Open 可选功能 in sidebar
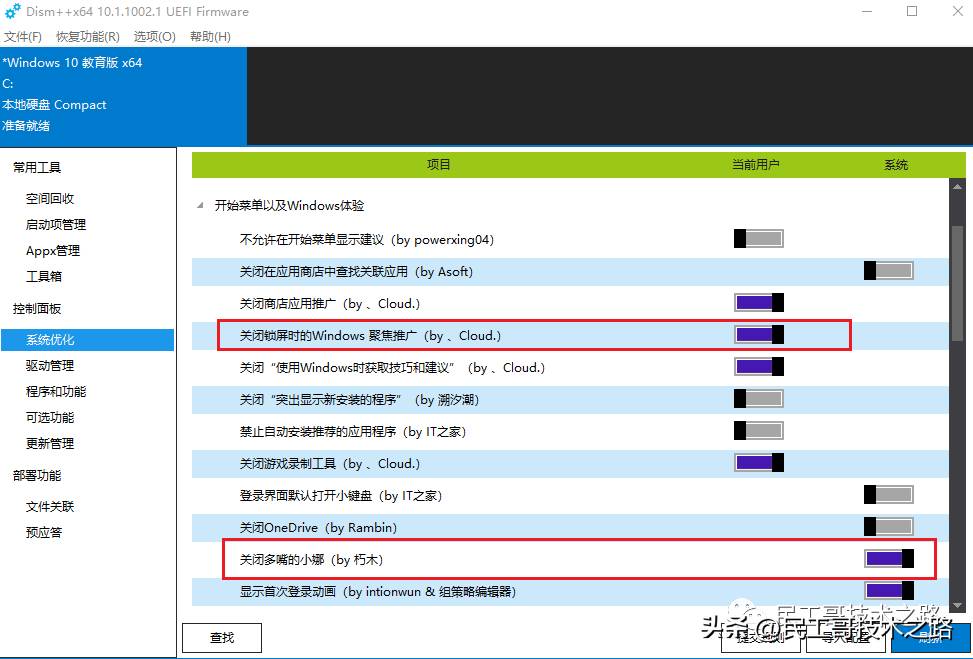Viewport: 973px width, 659px height. tap(50, 418)
